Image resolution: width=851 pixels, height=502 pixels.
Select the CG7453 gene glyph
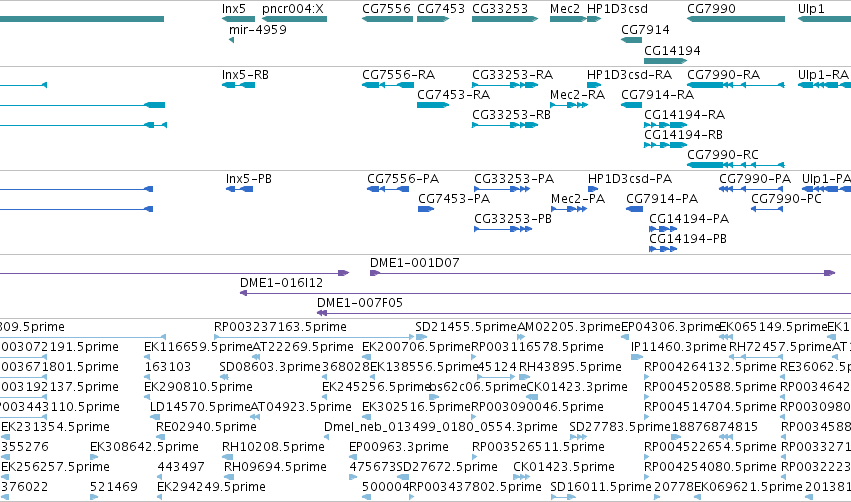pos(433,19)
